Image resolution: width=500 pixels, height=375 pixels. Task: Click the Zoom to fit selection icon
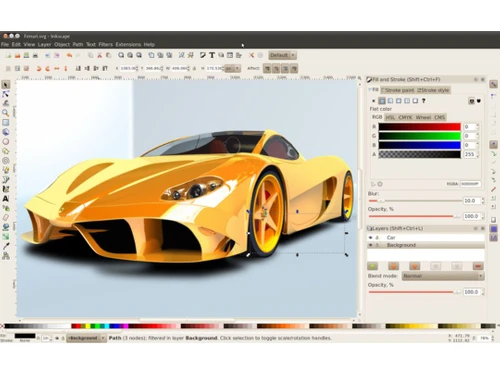pyautogui.click(x=121, y=55)
